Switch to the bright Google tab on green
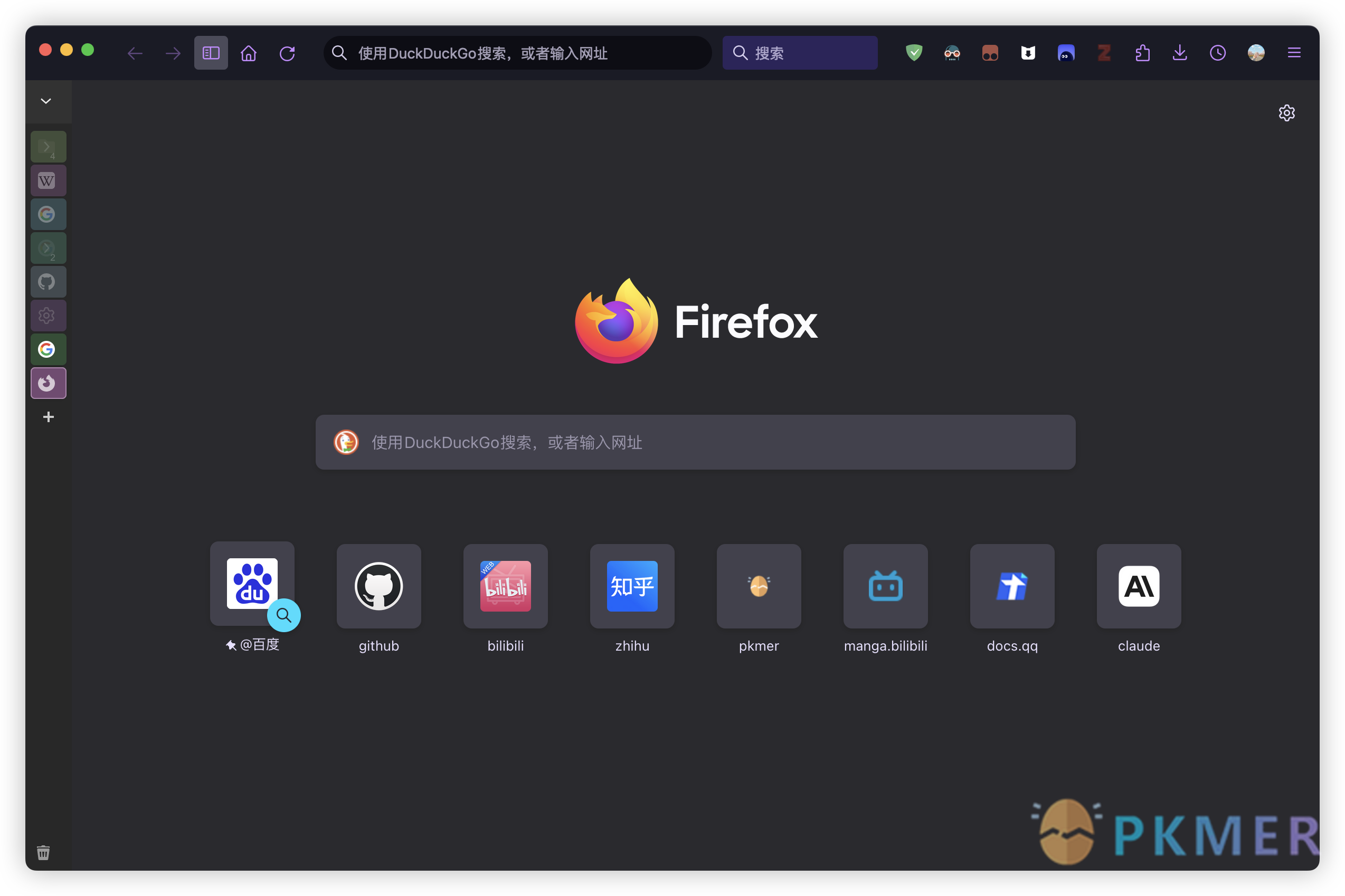1345x896 pixels. 49,349
